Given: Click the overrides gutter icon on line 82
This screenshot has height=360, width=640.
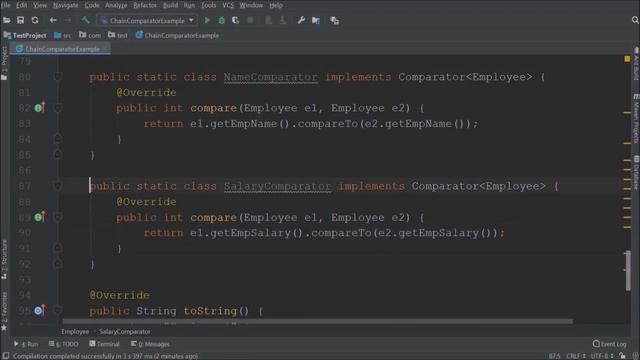Looking at the screenshot, I should 39,108.
